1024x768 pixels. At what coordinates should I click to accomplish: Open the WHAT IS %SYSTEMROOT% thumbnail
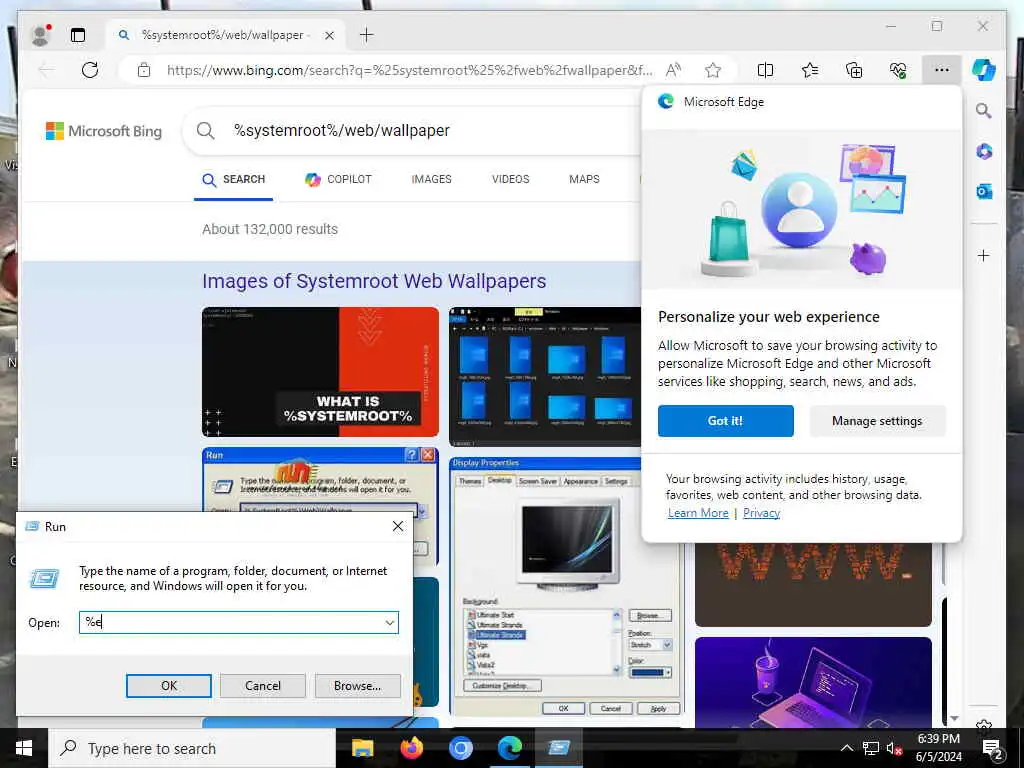[x=320, y=372]
